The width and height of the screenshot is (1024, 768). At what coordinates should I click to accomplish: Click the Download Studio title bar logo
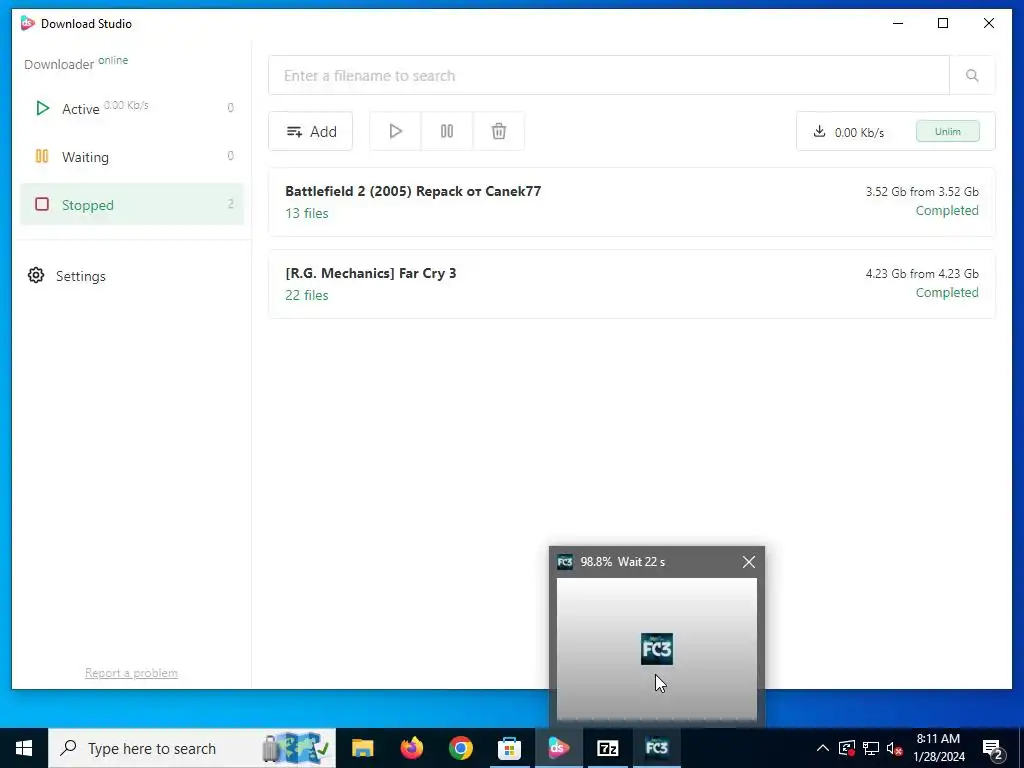(27, 23)
